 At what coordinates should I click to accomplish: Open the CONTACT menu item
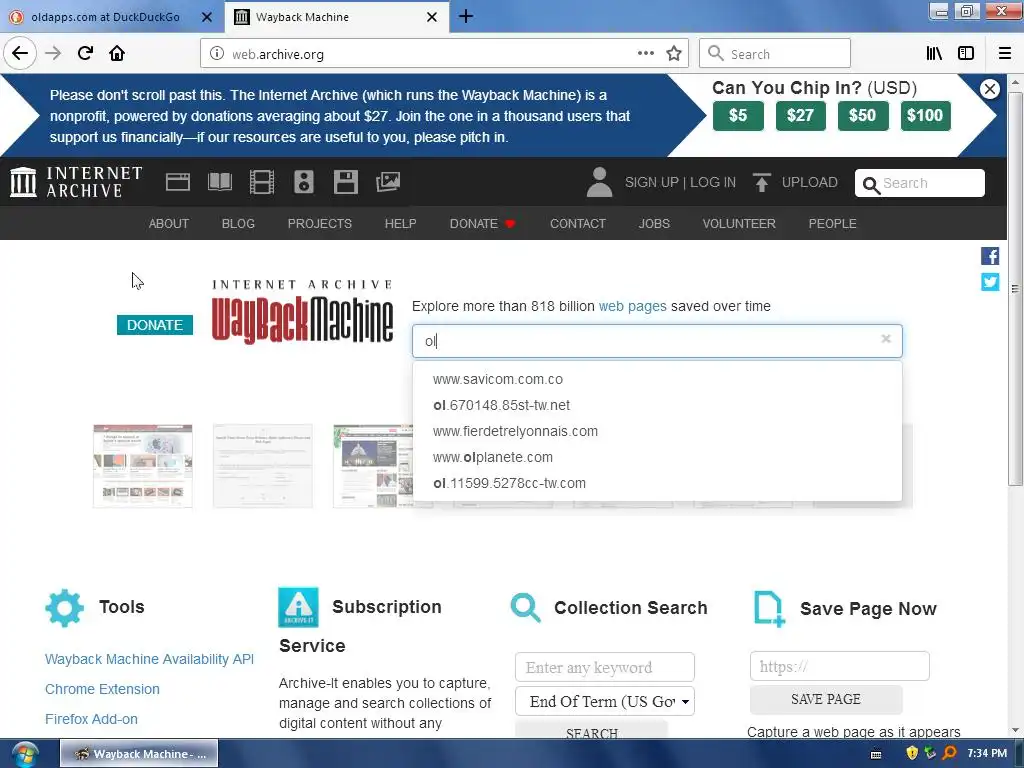click(x=578, y=223)
